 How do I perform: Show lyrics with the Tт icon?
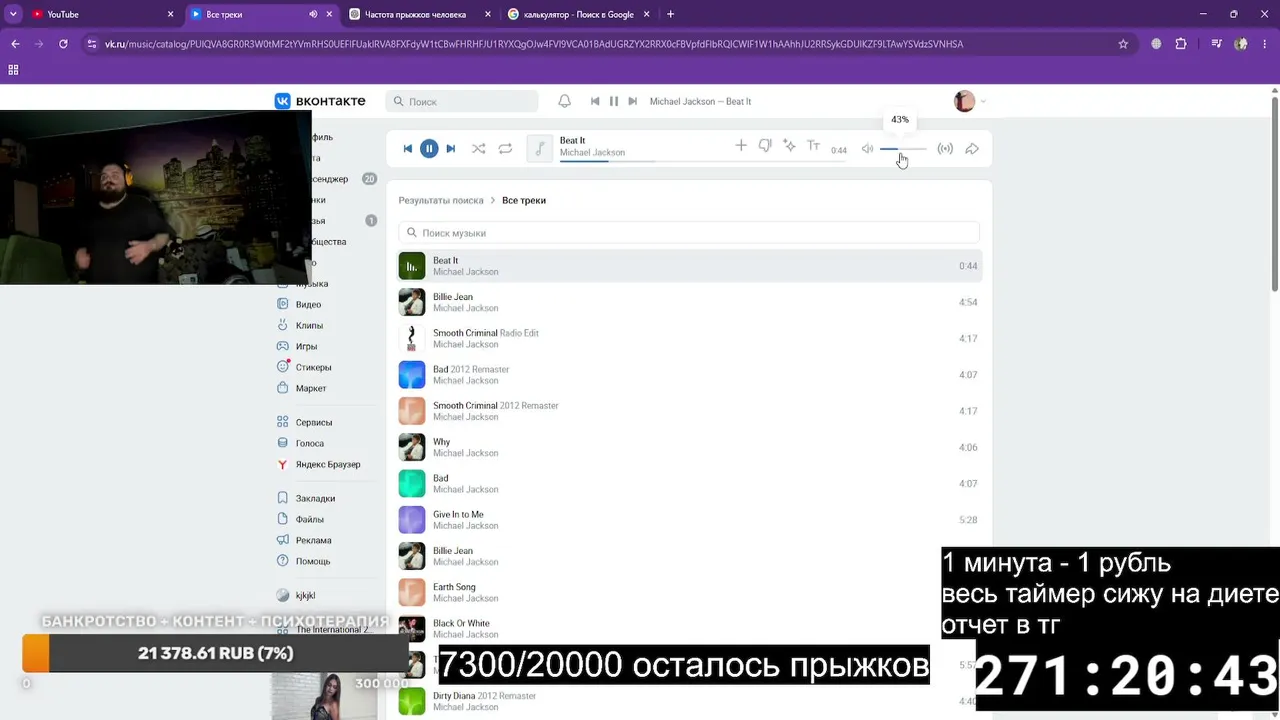(x=813, y=146)
